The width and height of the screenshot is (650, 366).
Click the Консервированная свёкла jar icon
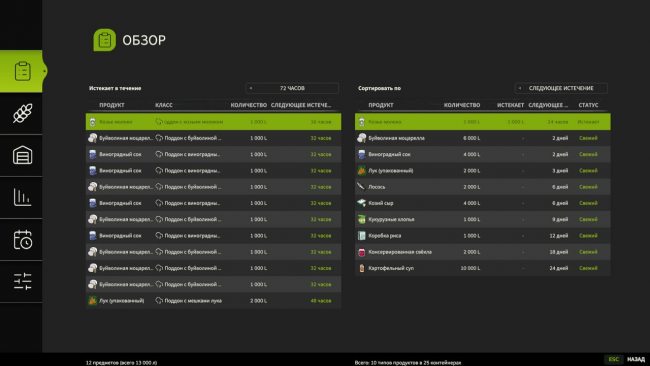point(361,252)
